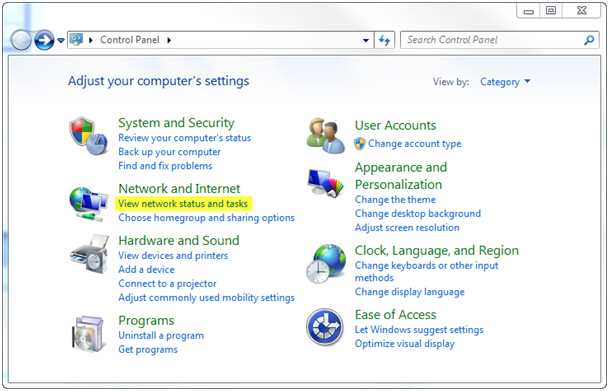Screen dimensions: 609x391
Task: Click the search magnifier icon
Action: 589,40
